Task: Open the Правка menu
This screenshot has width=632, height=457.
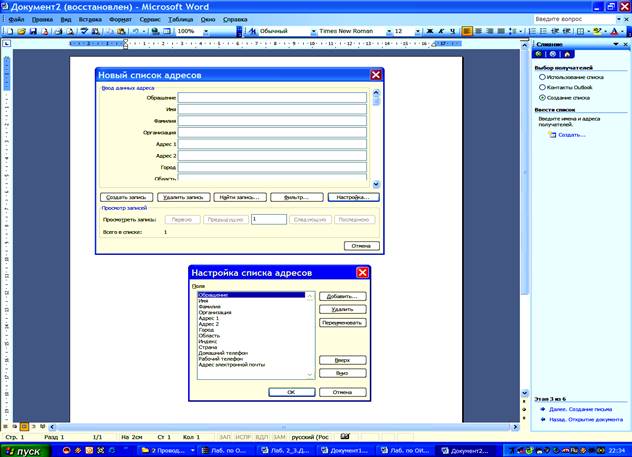Action: pos(42,19)
